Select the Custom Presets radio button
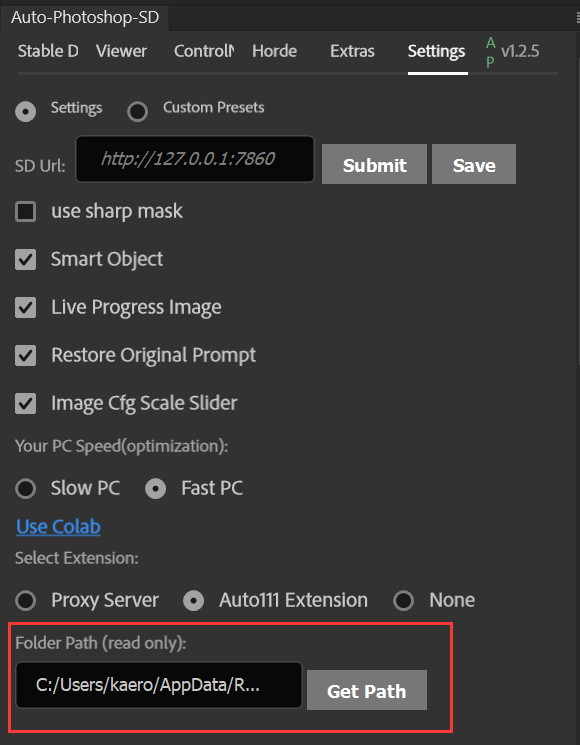This screenshot has height=745, width=580. [x=138, y=112]
